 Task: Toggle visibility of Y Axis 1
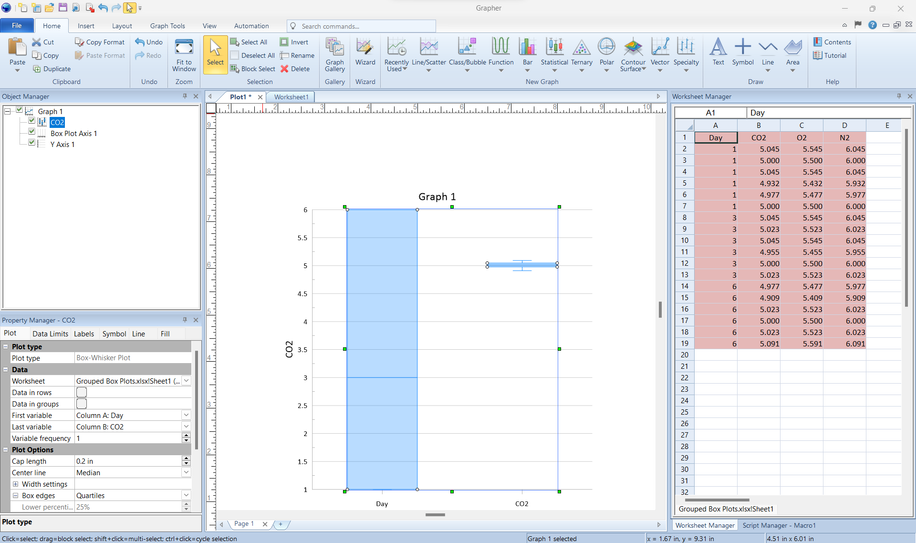pyautogui.click(x=32, y=144)
